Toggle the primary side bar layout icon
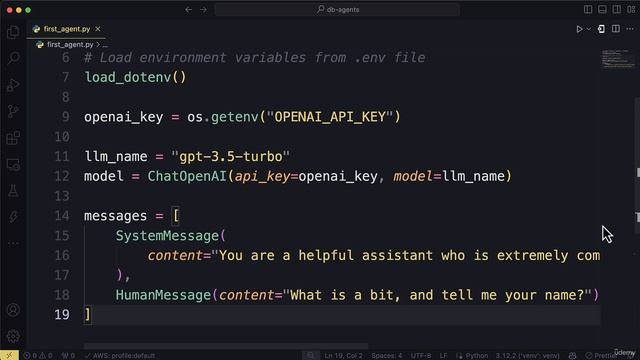Viewport: 640px width, 360px height. 588,9
